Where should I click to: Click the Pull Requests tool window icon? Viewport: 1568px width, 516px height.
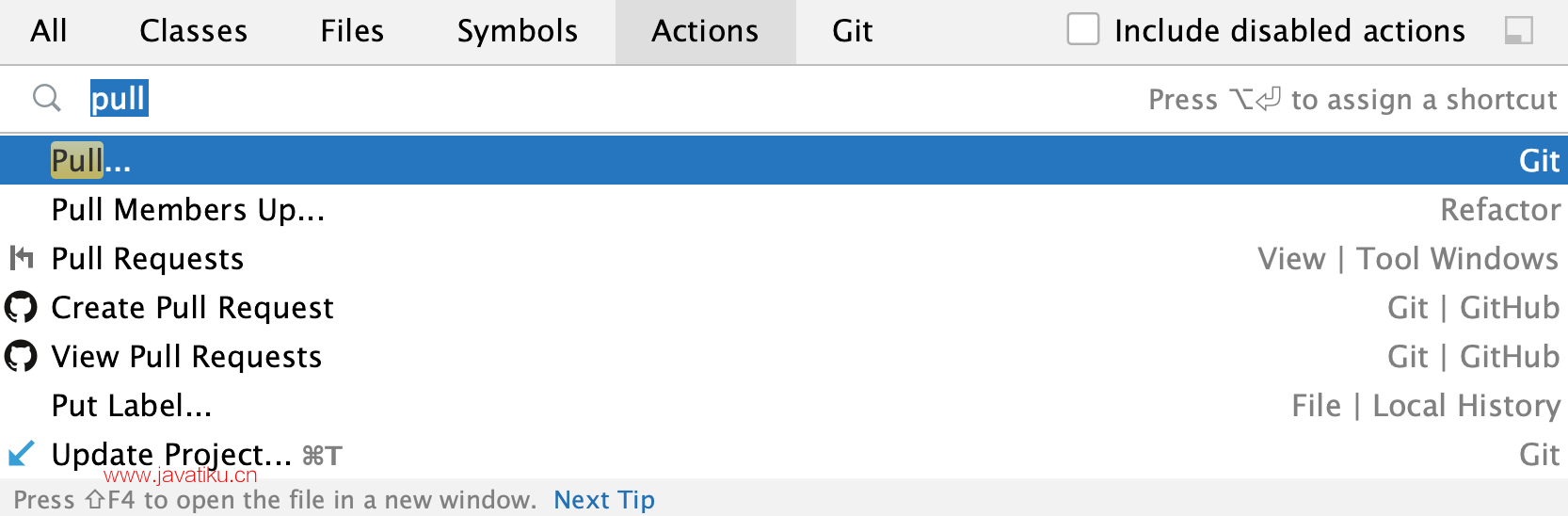[21, 258]
